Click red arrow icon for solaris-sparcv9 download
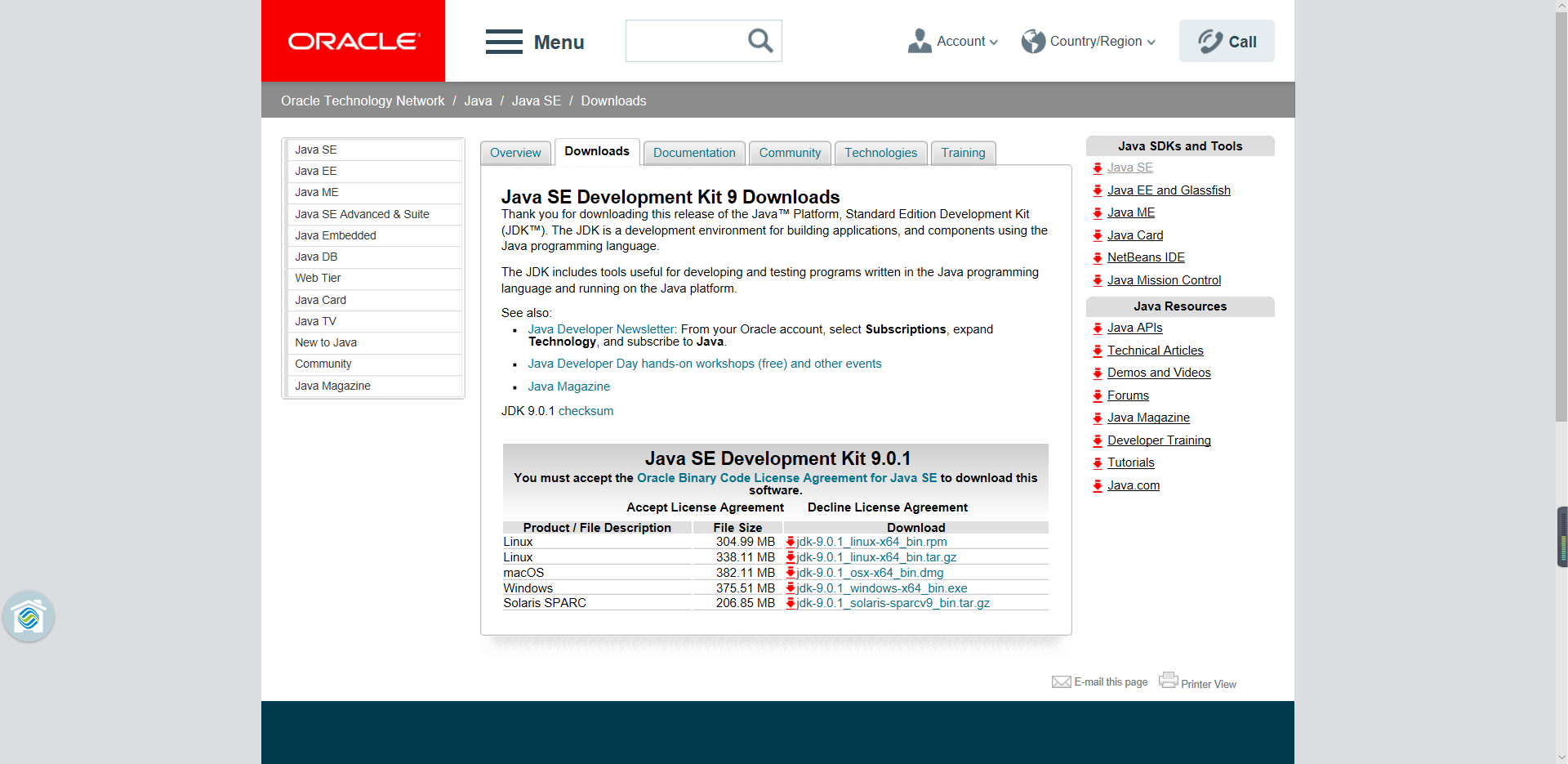1568x764 pixels. (791, 603)
